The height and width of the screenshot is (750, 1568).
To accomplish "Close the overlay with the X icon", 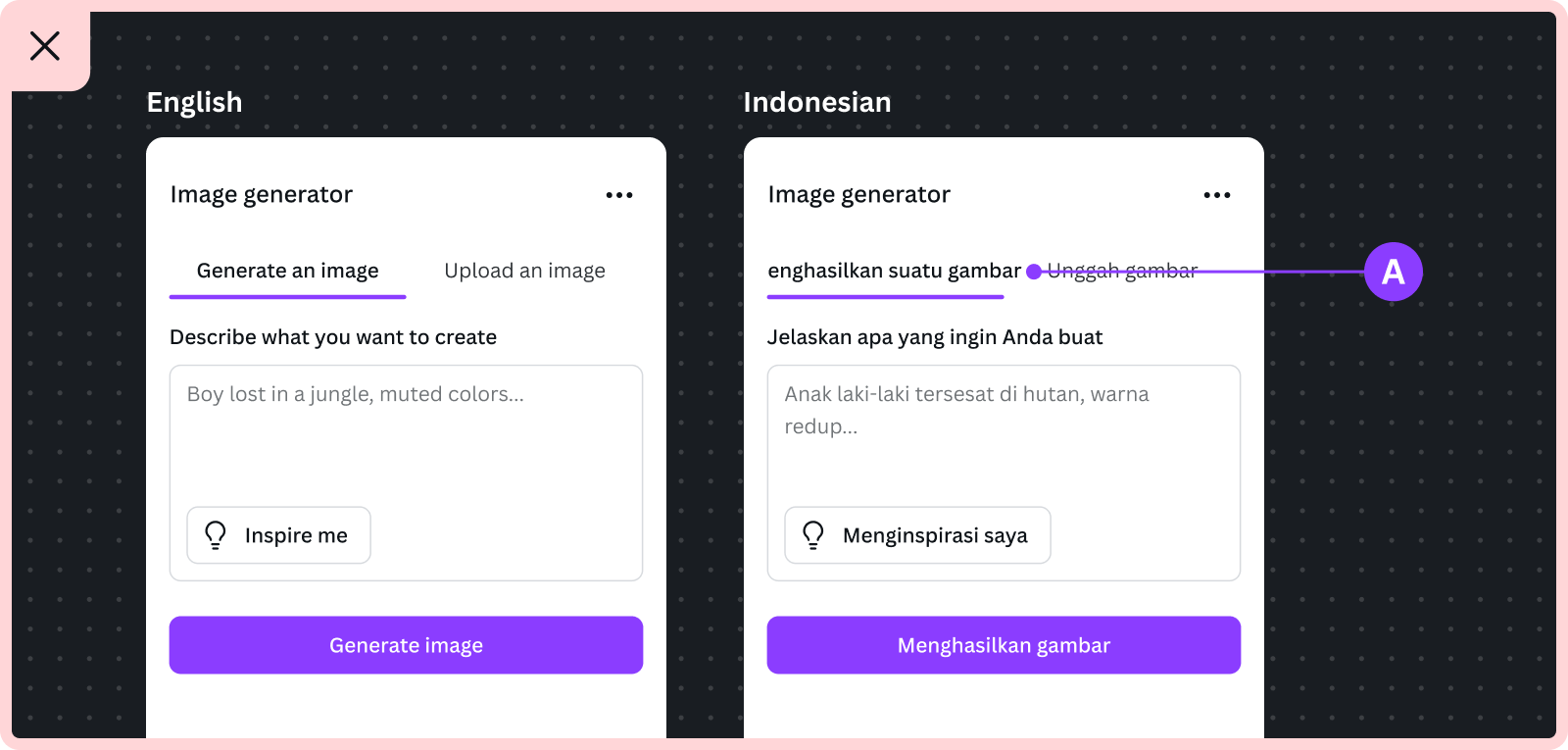I will coord(45,46).
